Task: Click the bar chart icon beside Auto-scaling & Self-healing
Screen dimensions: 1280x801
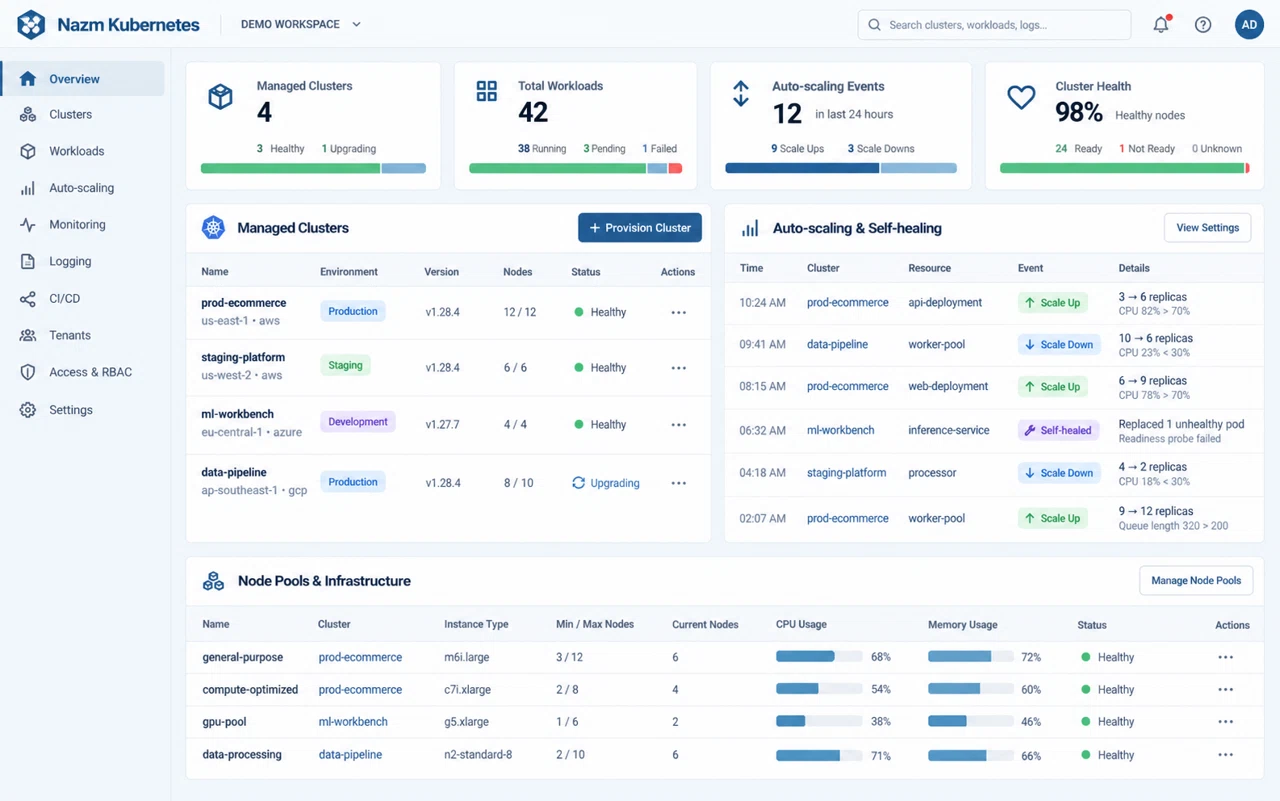Action: [x=750, y=229]
